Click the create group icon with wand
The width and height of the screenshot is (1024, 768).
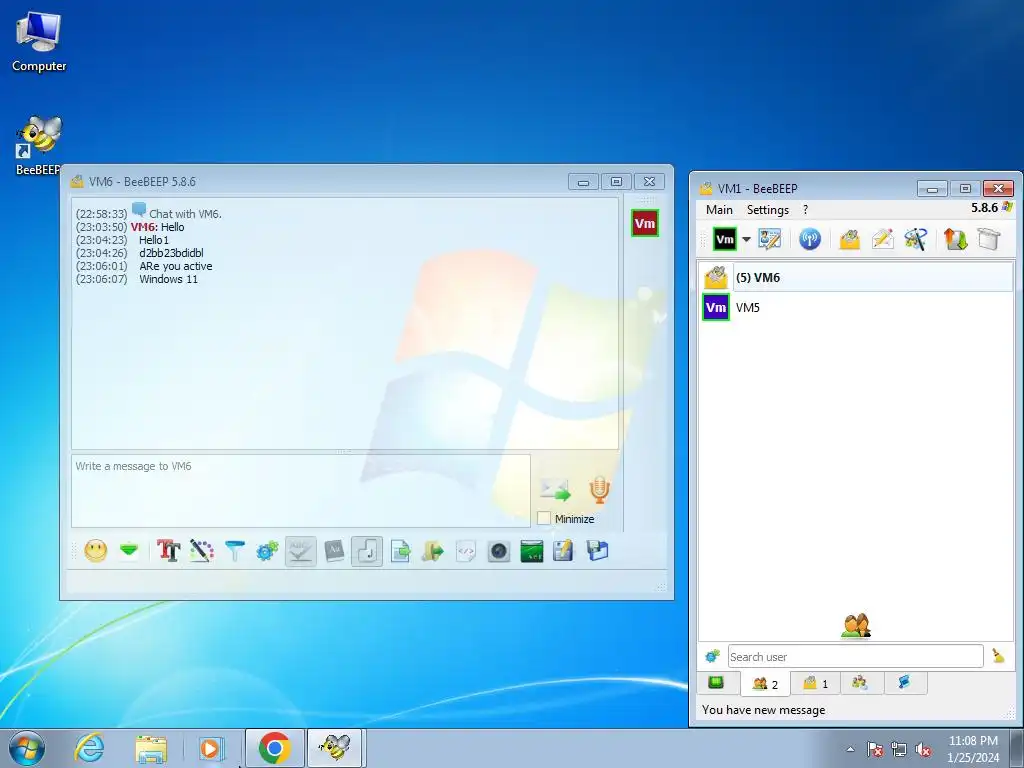point(916,239)
